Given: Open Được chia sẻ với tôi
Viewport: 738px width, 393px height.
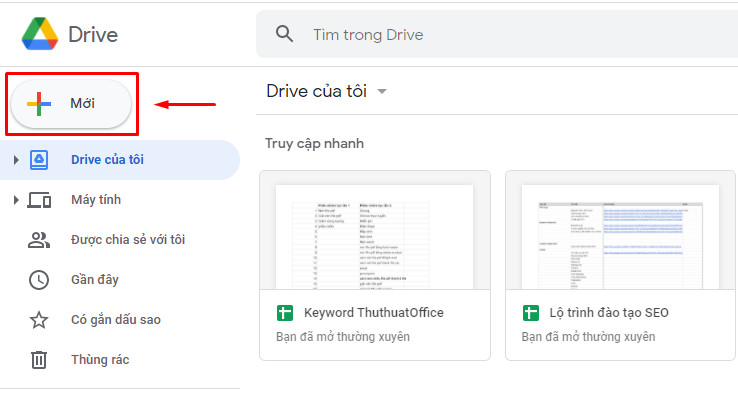Looking at the screenshot, I should click(120, 240).
